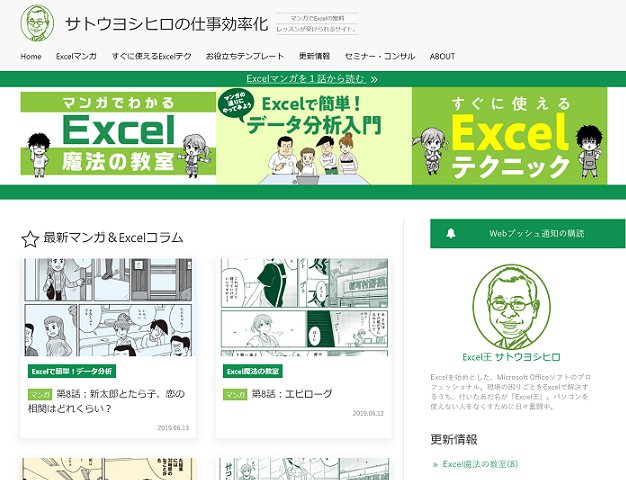Click the star icon beside 最新マンガ heading
Screen dimensions: 626x480
tap(30, 239)
